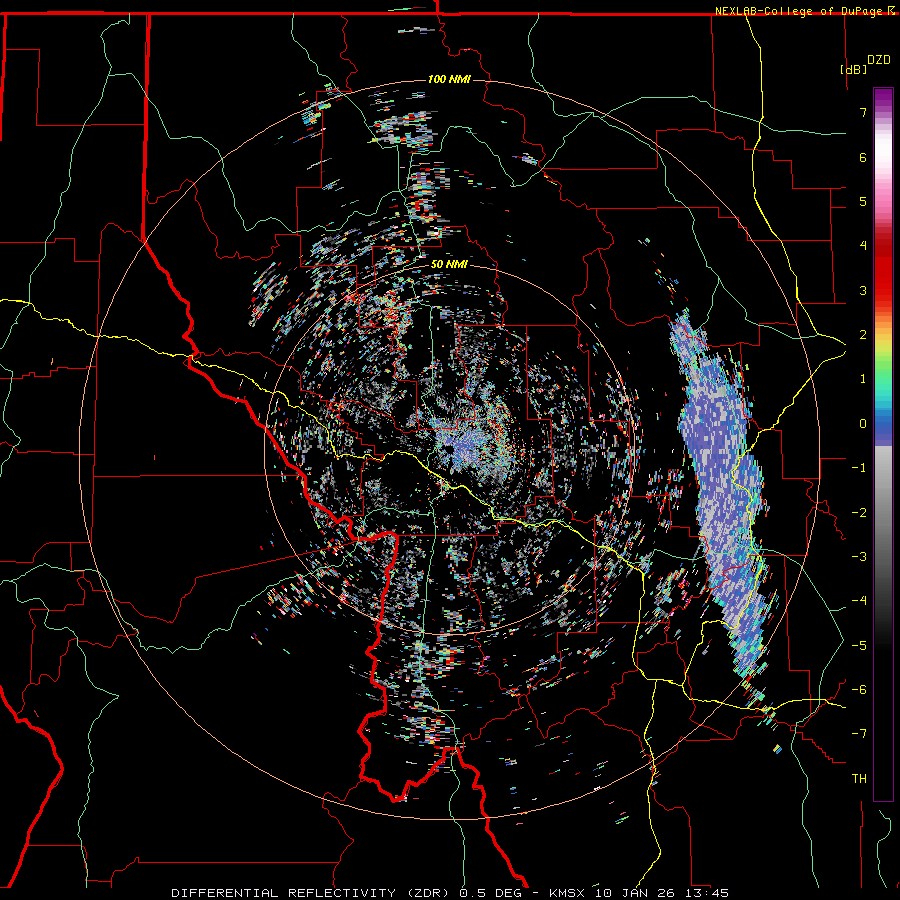Click the 2 value on color scale
The height and width of the screenshot is (900, 900).
(x=863, y=335)
